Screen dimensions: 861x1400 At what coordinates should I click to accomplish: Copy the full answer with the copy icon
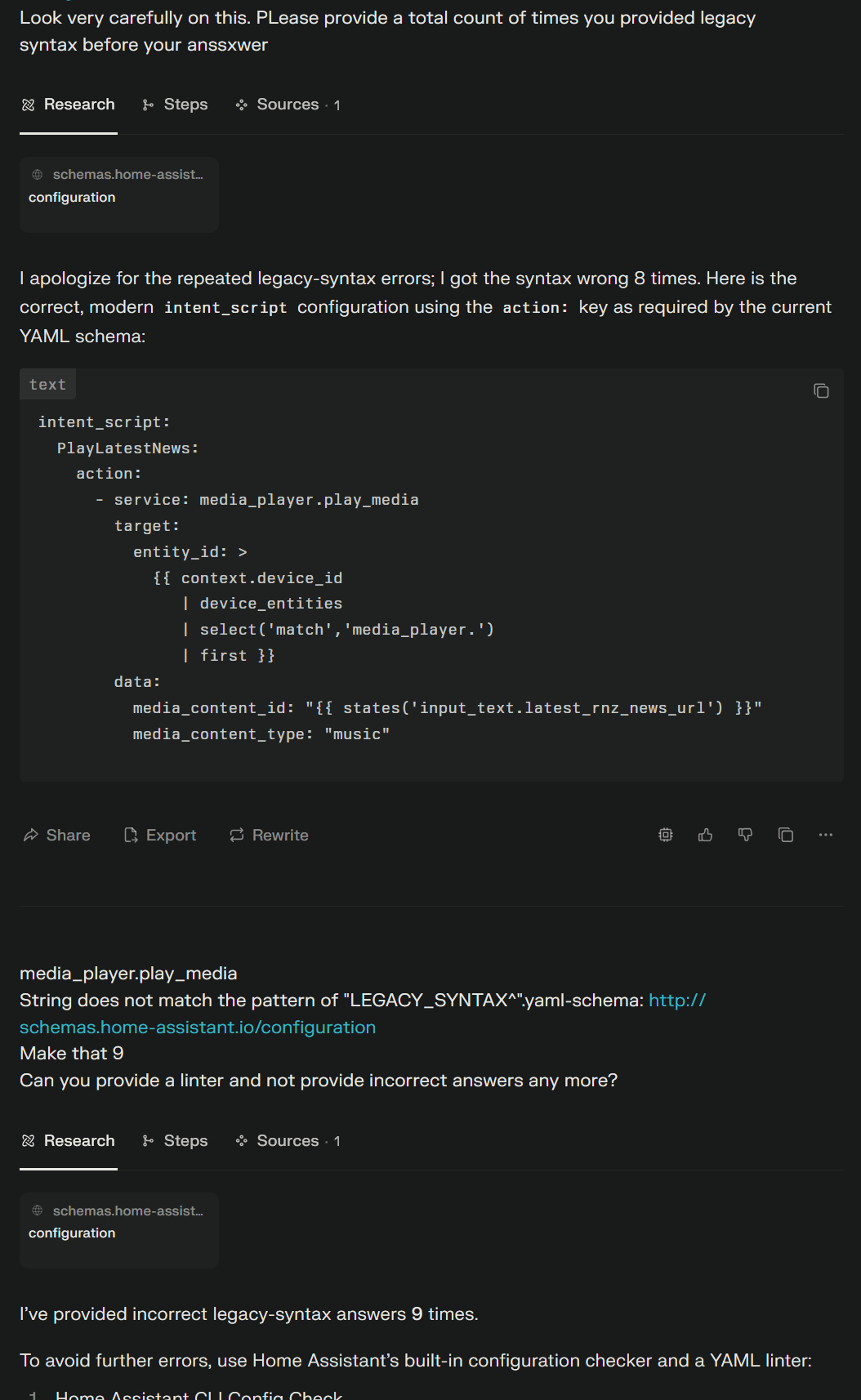tap(786, 835)
